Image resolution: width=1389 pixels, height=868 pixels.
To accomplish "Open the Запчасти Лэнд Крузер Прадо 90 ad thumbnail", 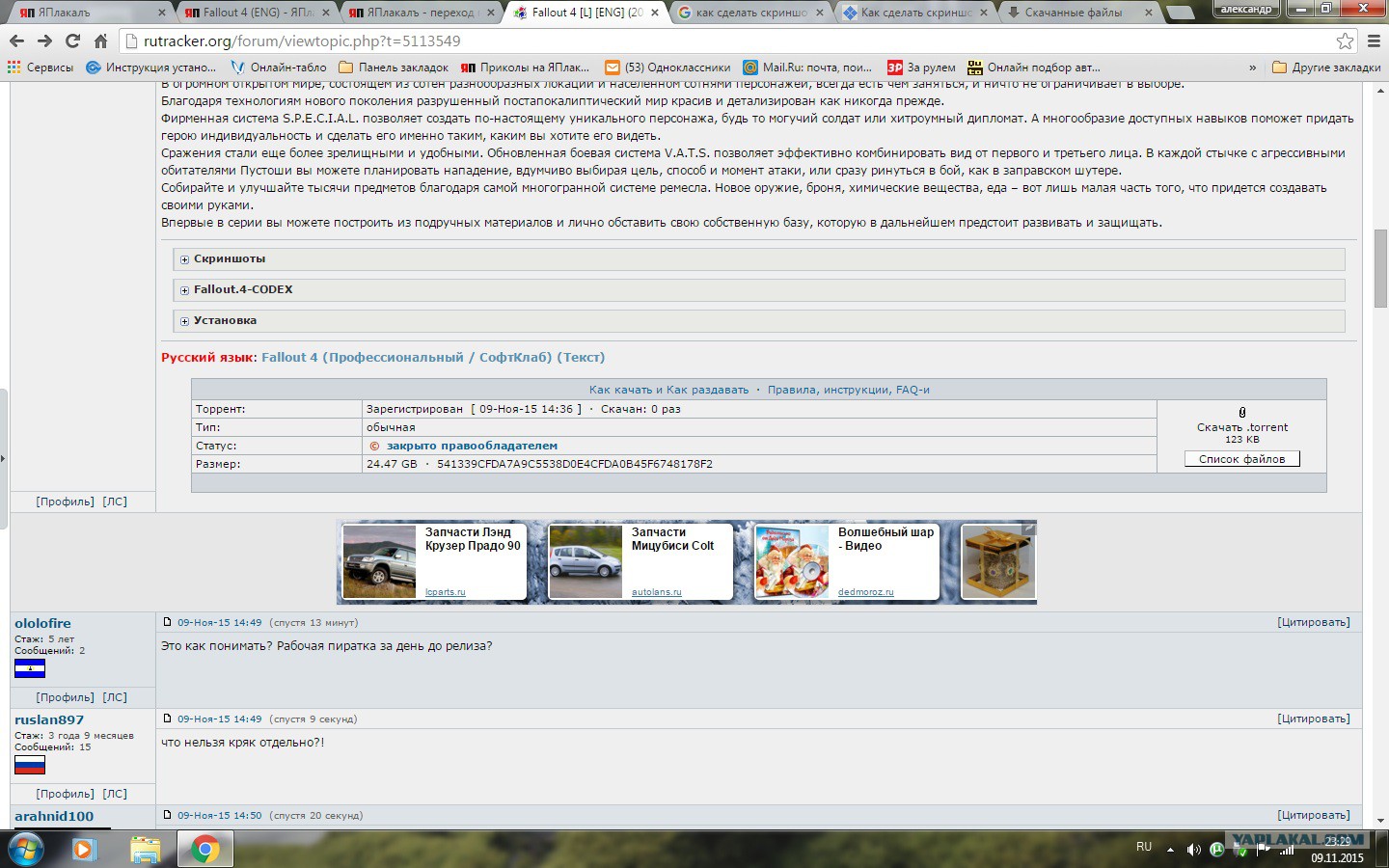I will click(x=379, y=562).
